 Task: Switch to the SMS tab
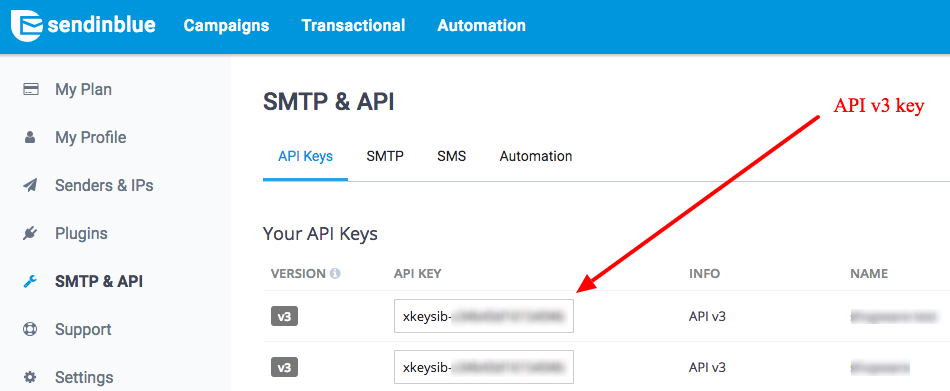tap(452, 156)
